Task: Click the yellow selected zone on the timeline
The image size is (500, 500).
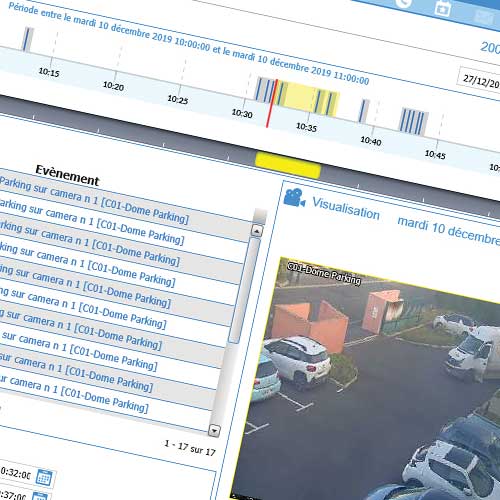Action: click(307, 99)
